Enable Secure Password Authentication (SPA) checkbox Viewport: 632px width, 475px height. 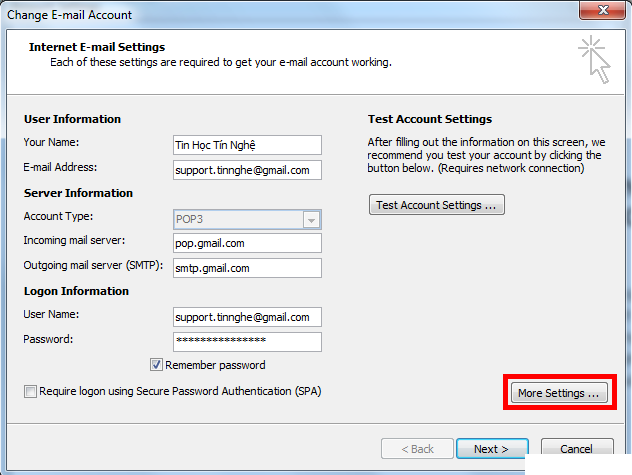(30, 391)
